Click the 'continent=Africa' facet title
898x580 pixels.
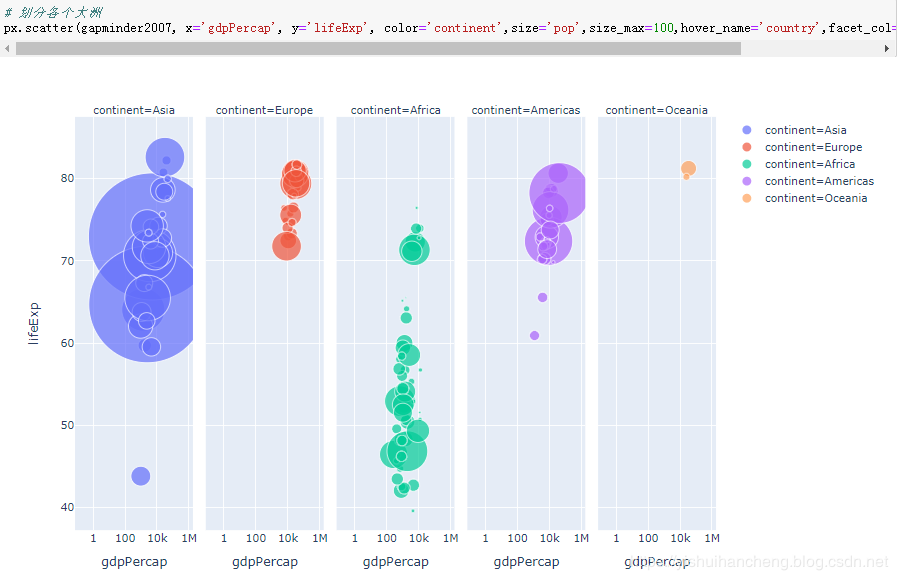tap(396, 110)
